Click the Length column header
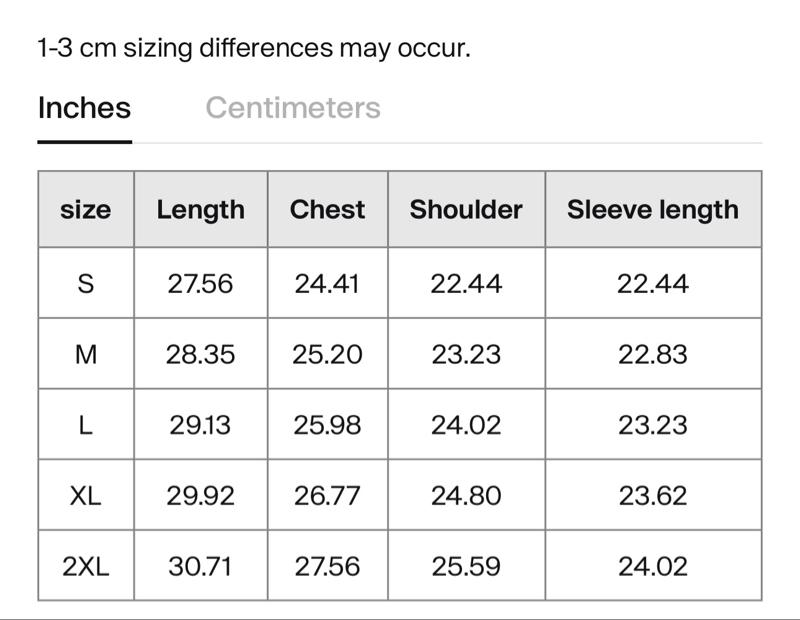 click(200, 209)
